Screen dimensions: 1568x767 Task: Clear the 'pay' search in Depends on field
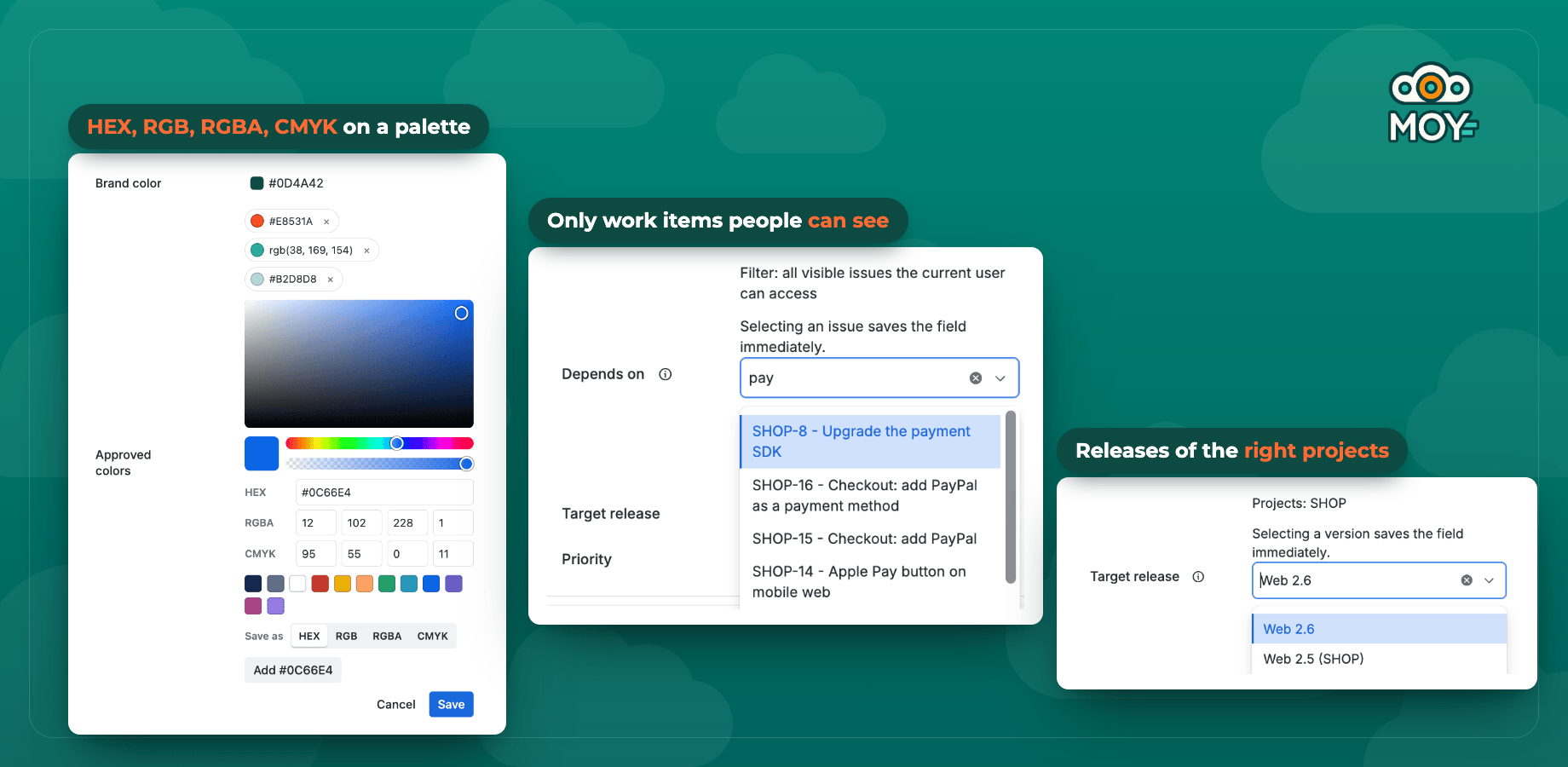coord(976,378)
